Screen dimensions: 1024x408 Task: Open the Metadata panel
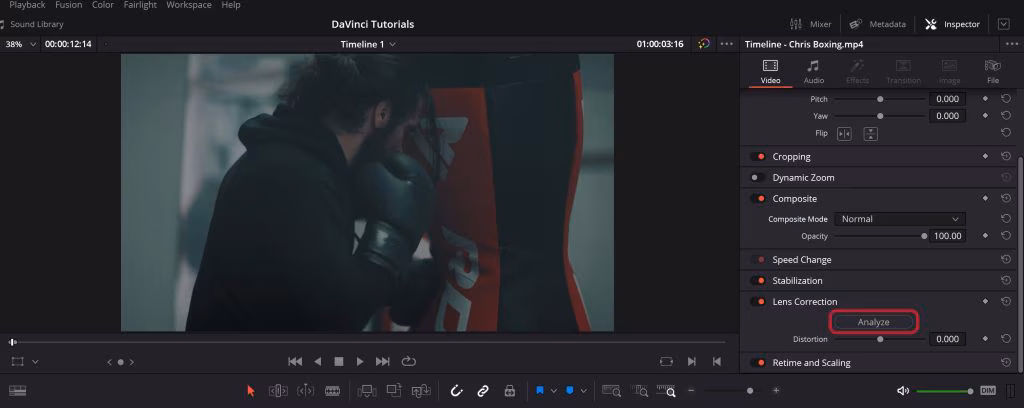pyautogui.click(x=878, y=24)
